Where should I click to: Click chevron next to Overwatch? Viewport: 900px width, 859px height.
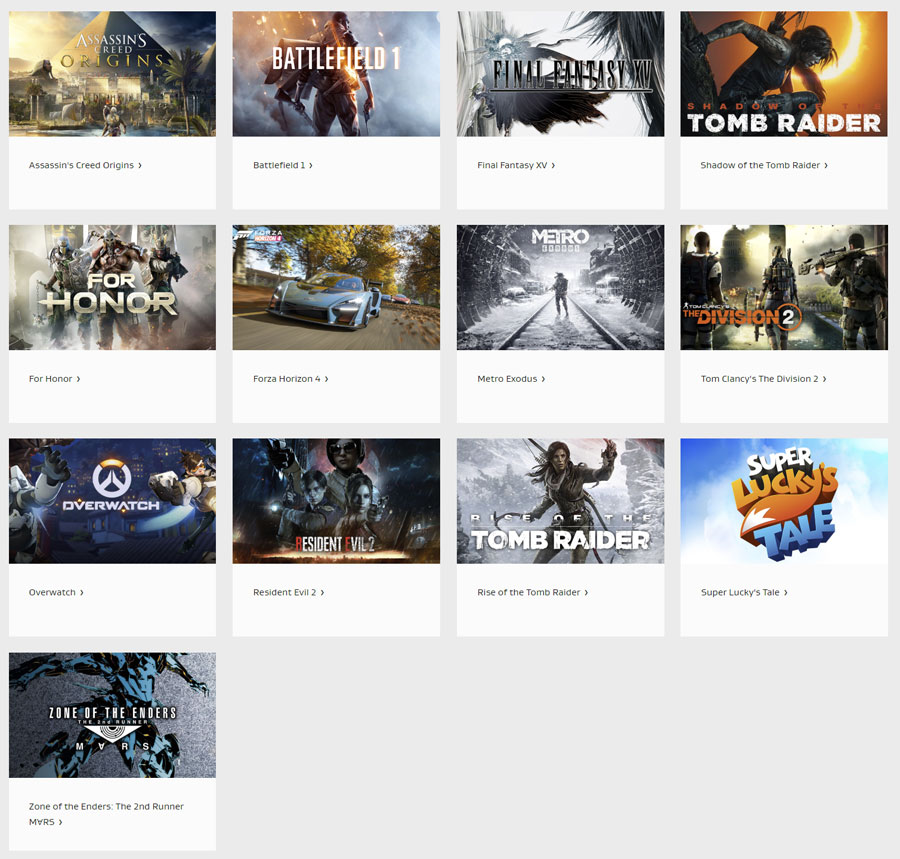(82, 592)
